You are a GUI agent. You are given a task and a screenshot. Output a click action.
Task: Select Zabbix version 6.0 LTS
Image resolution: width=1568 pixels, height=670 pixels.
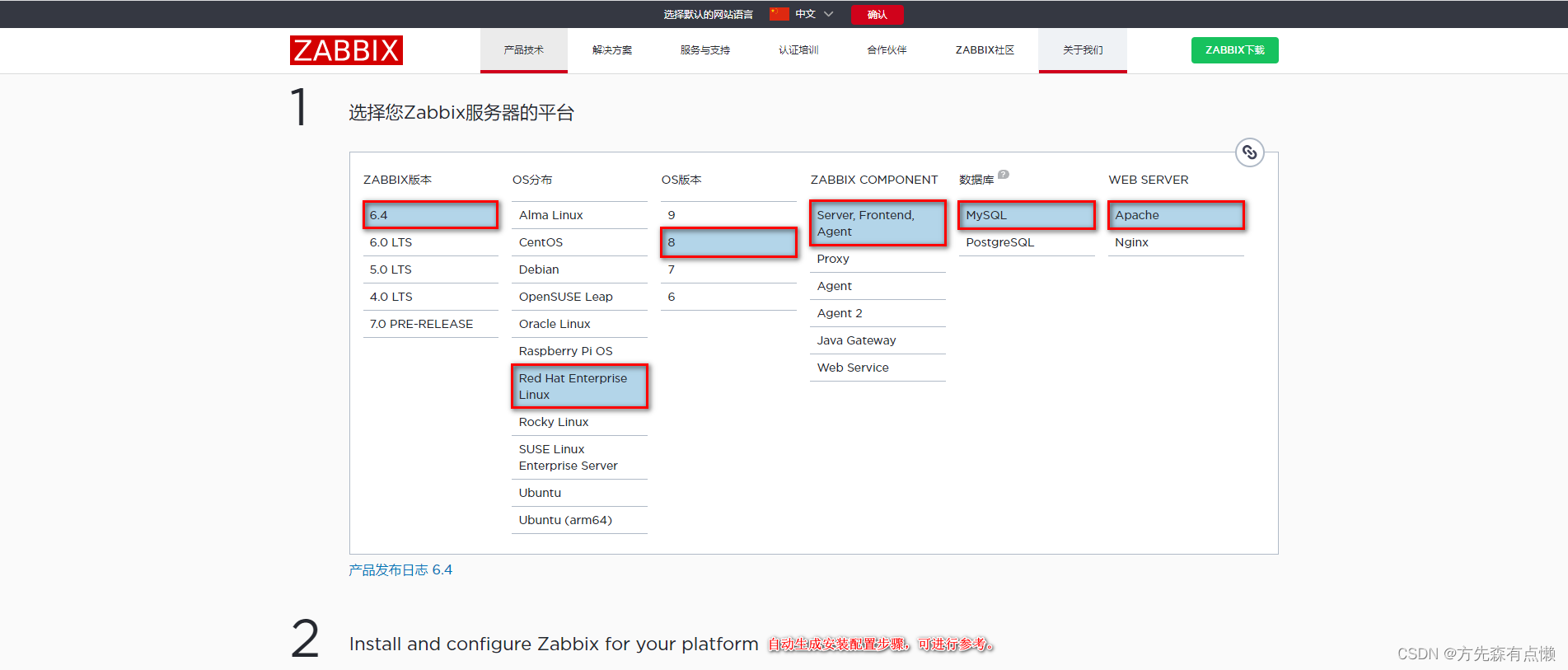[x=430, y=242]
